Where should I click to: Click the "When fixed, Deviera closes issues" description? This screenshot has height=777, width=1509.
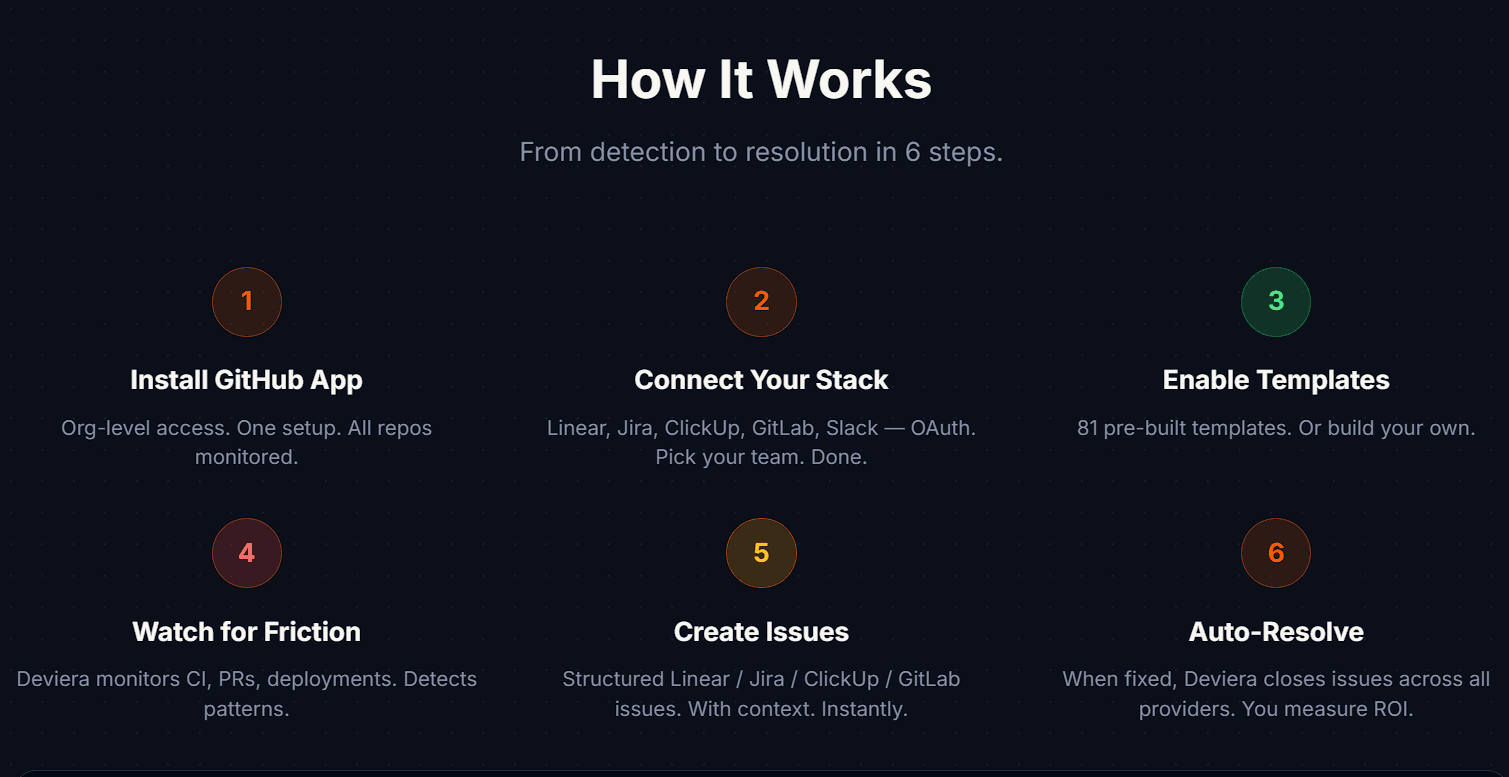1276,694
